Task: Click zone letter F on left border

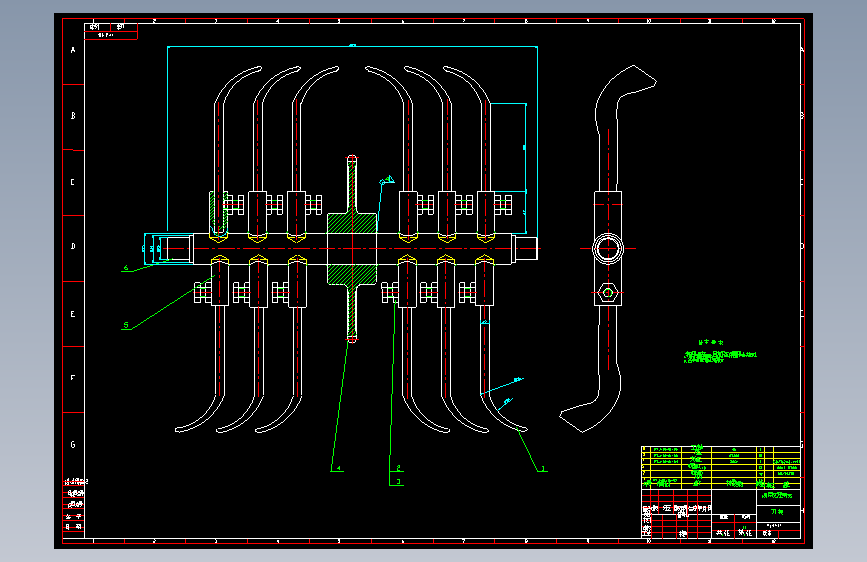Action: [73, 378]
